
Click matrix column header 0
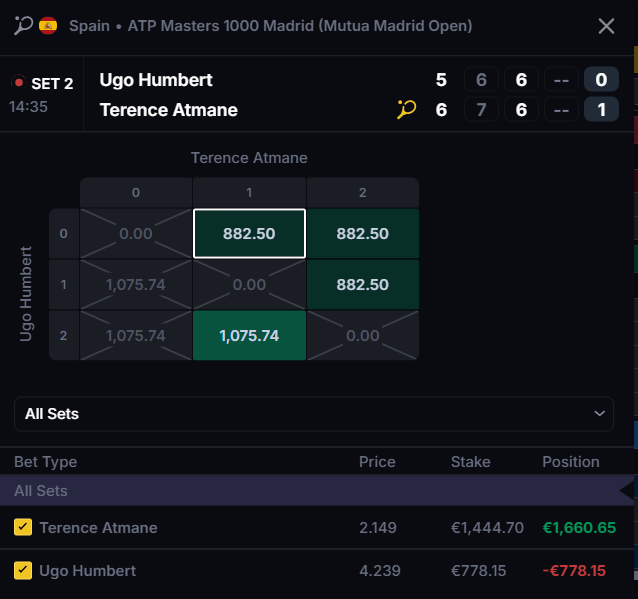tap(135, 192)
